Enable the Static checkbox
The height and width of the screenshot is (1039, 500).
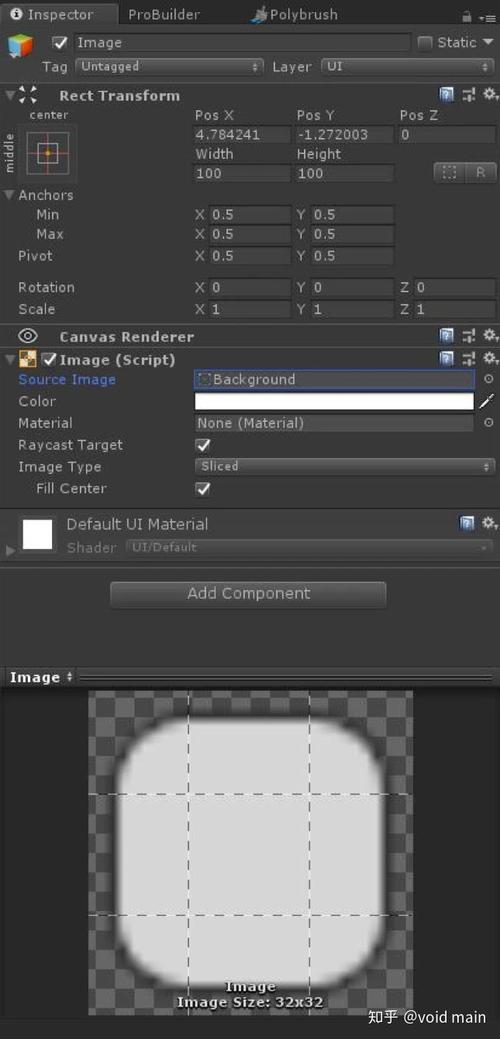click(x=425, y=43)
